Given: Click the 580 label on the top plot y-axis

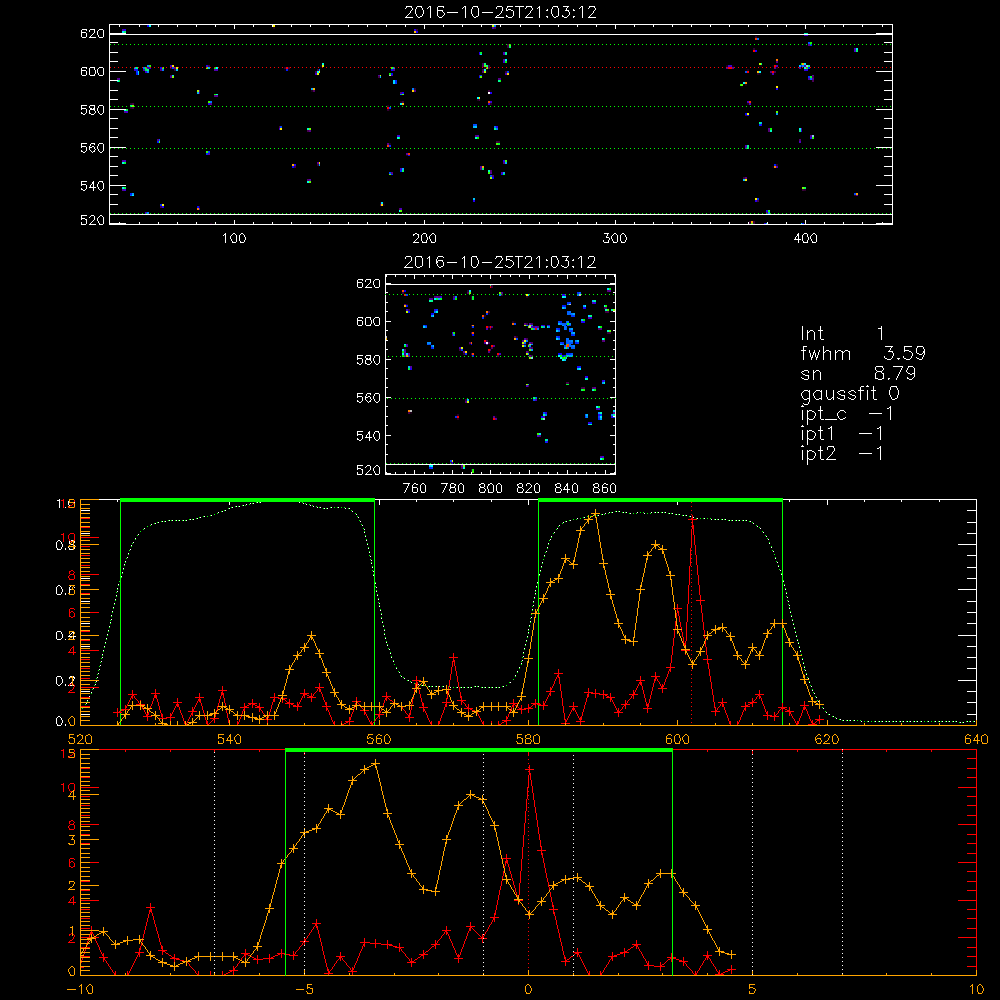Looking at the screenshot, I should coord(92,110).
